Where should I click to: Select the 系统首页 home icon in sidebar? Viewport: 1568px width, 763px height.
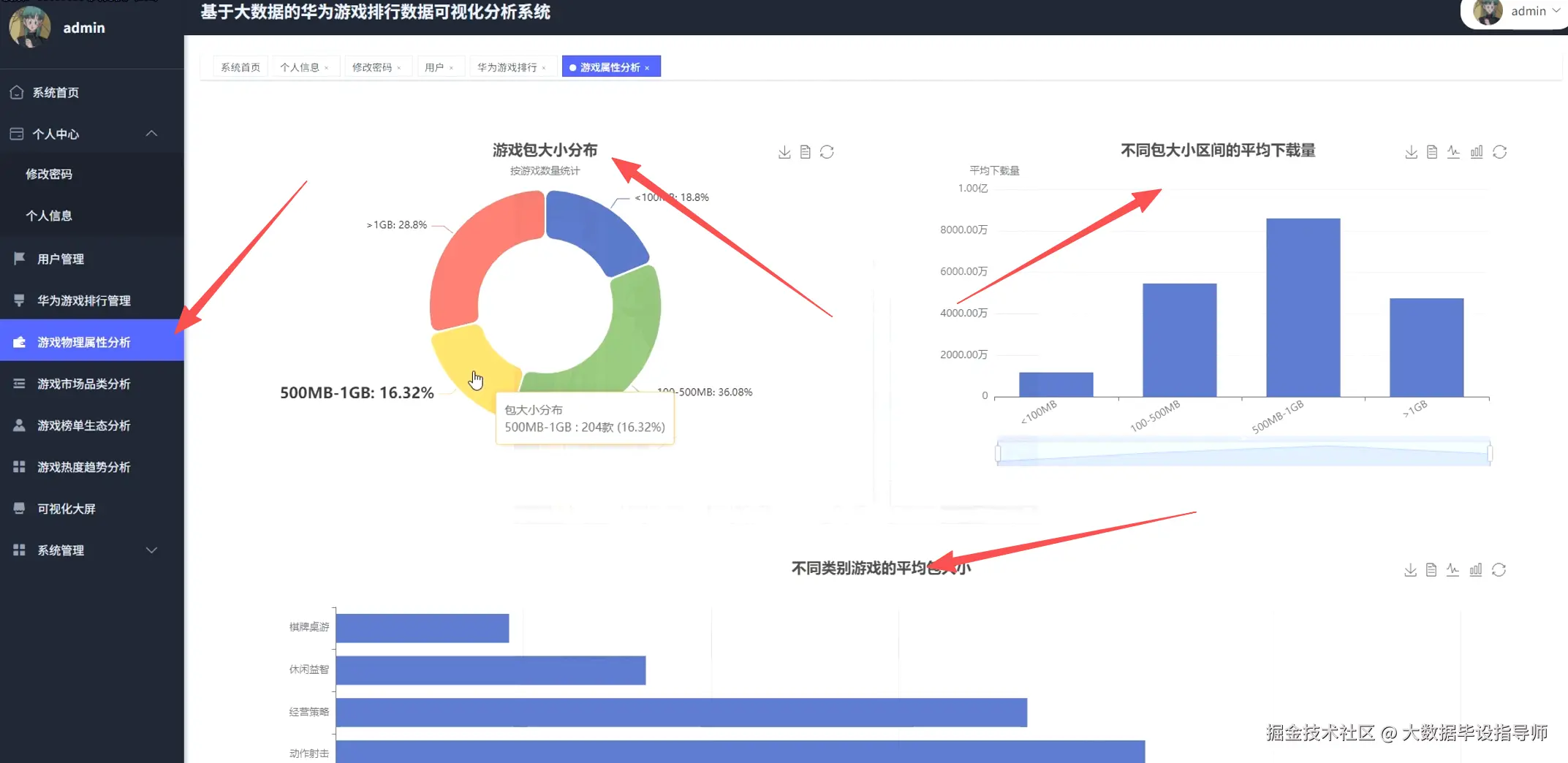pyautogui.click(x=17, y=92)
